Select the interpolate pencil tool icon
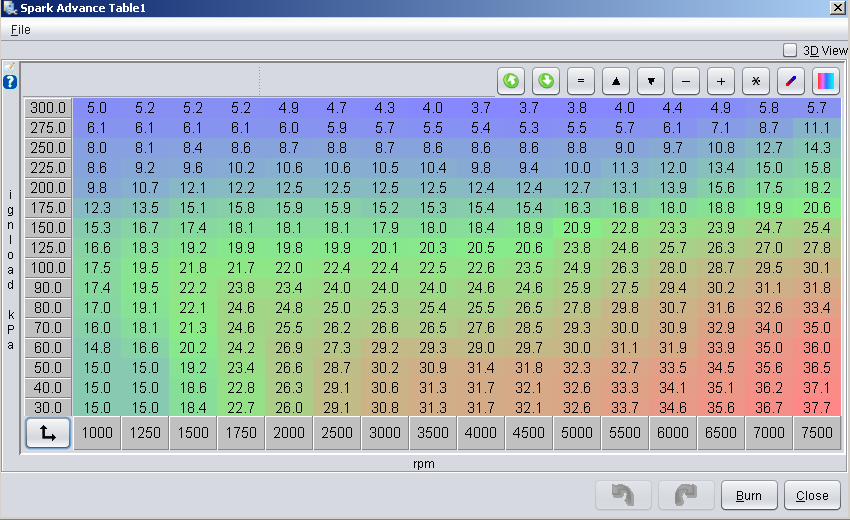The image size is (850, 520). click(x=791, y=80)
